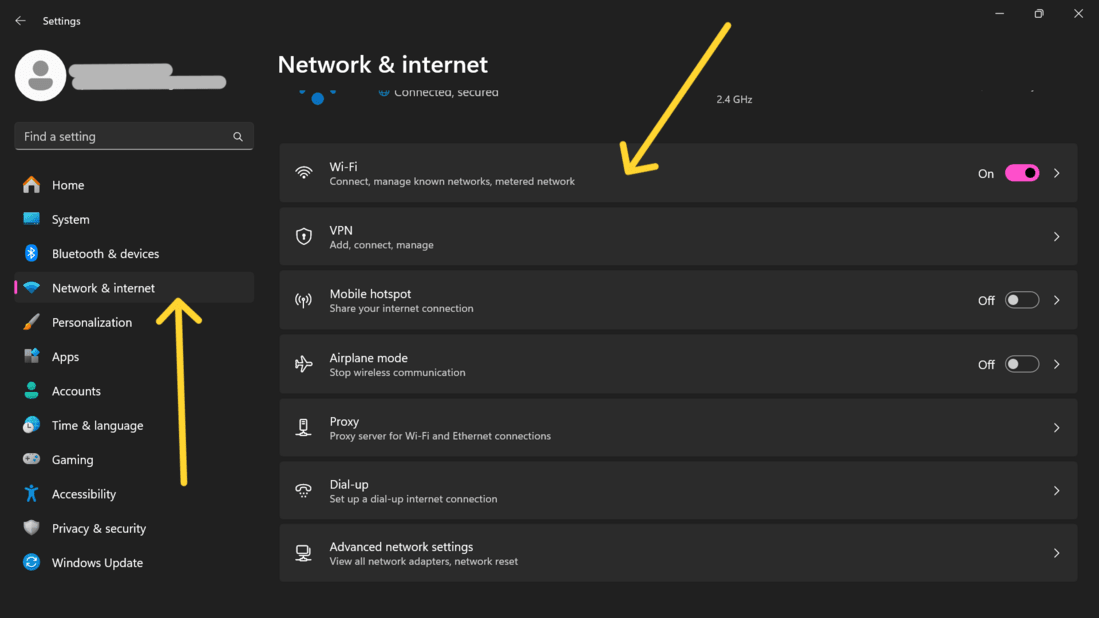Expand Wi-Fi settings with chevron arrow

pyautogui.click(x=1057, y=173)
